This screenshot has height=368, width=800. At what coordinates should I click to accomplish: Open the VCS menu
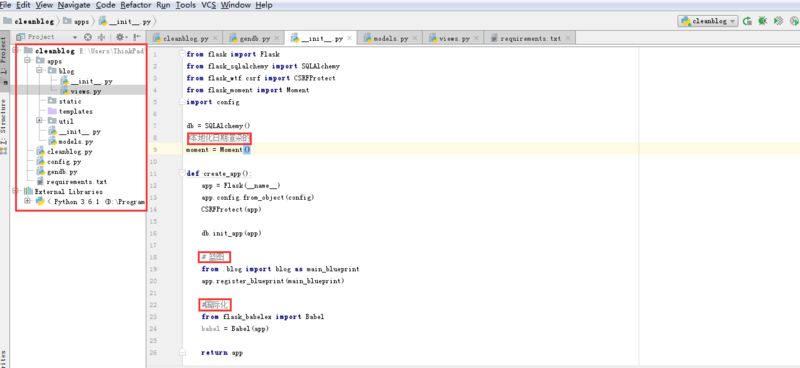click(x=209, y=5)
